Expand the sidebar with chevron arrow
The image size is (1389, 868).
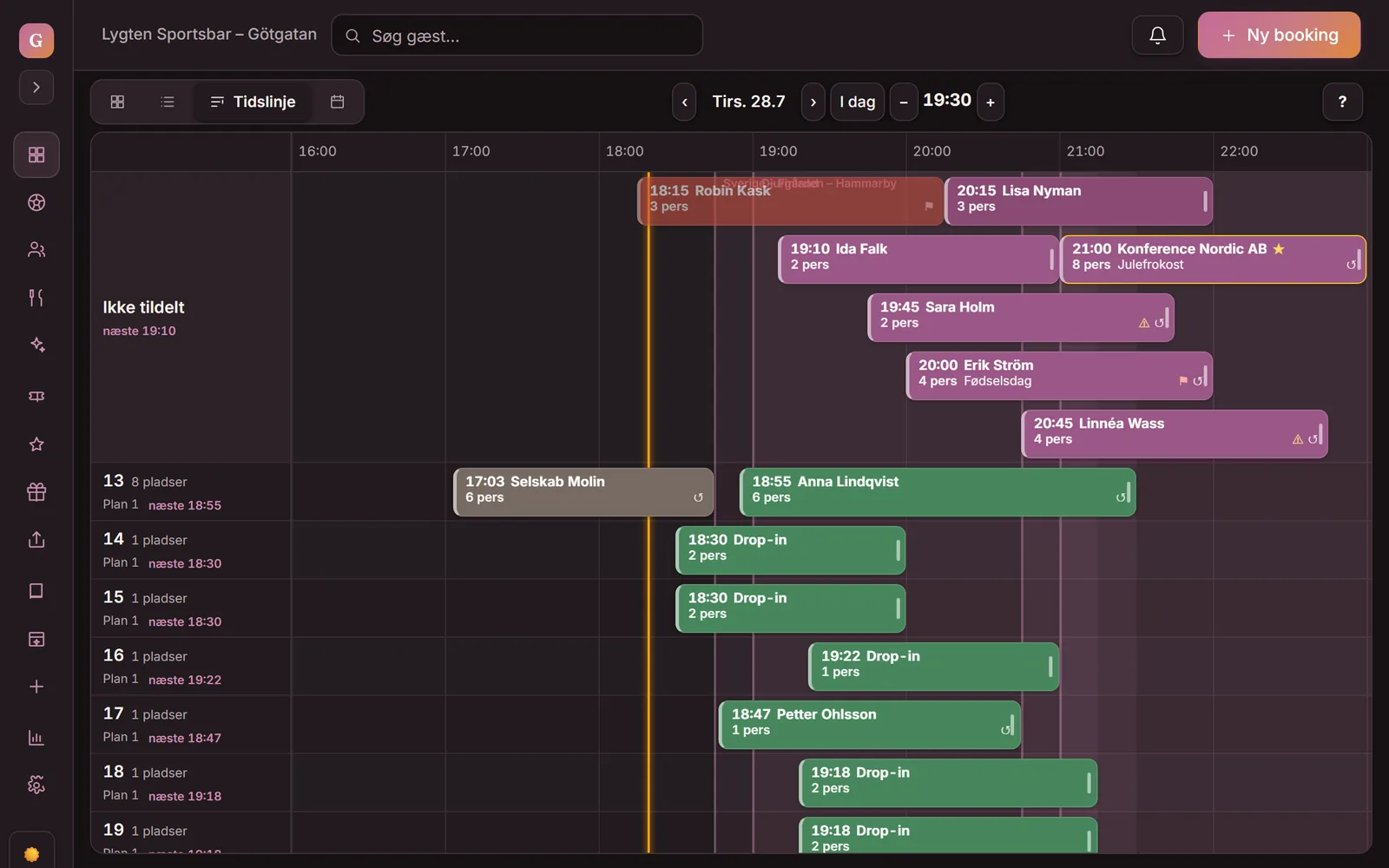point(36,87)
